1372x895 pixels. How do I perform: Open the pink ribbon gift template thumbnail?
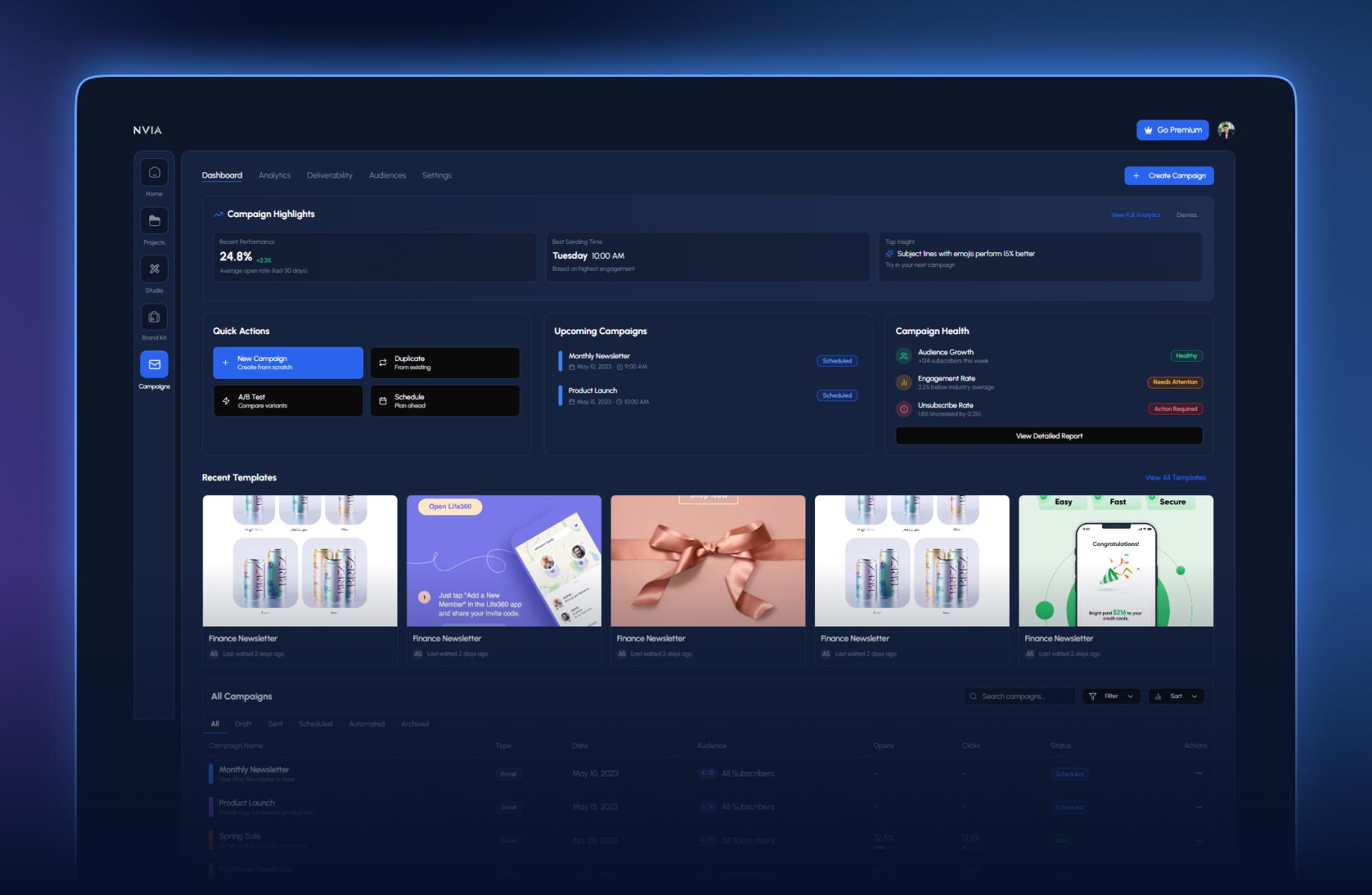(x=708, y=561)
